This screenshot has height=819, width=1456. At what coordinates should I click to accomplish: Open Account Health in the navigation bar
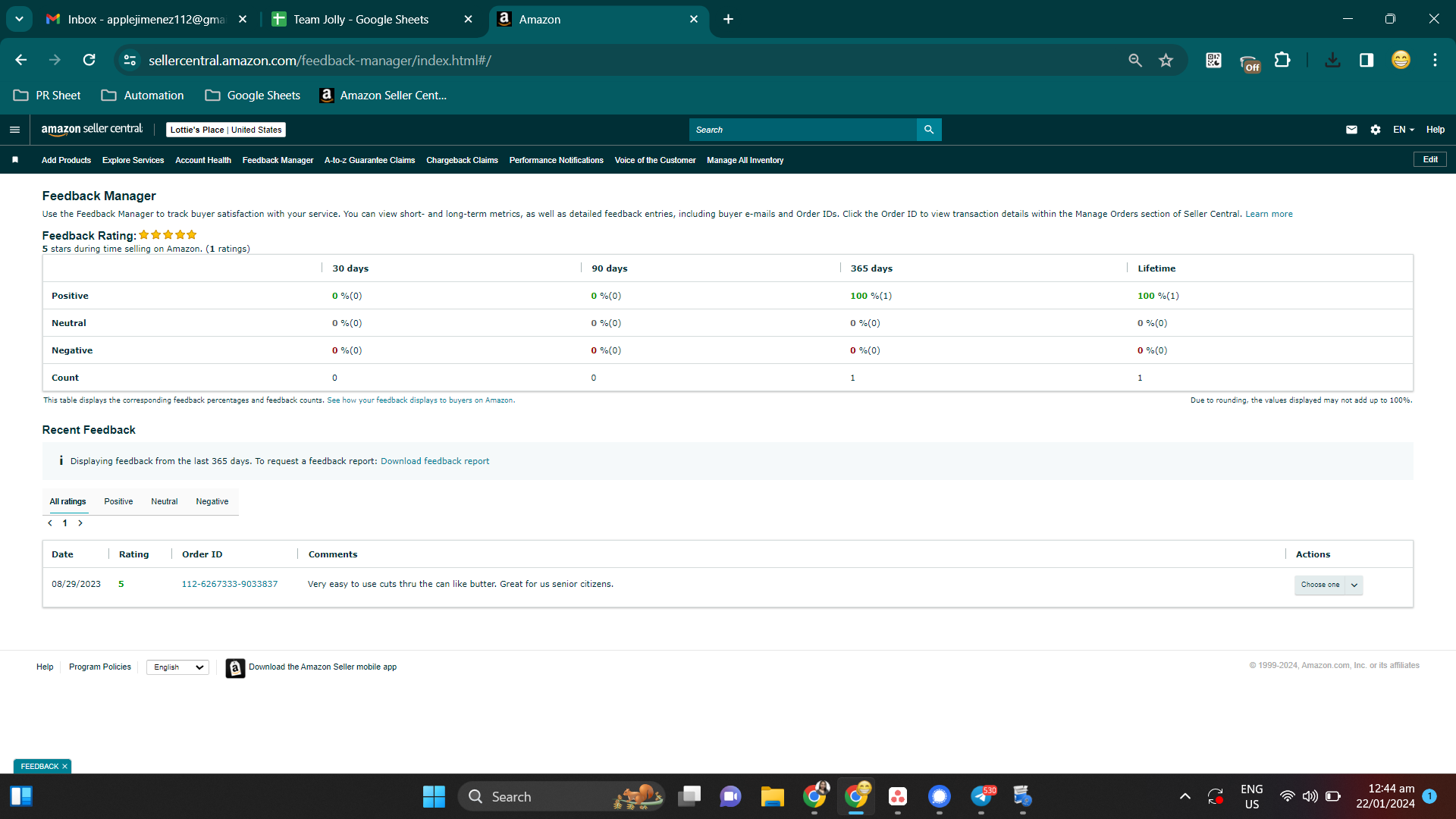203,160
